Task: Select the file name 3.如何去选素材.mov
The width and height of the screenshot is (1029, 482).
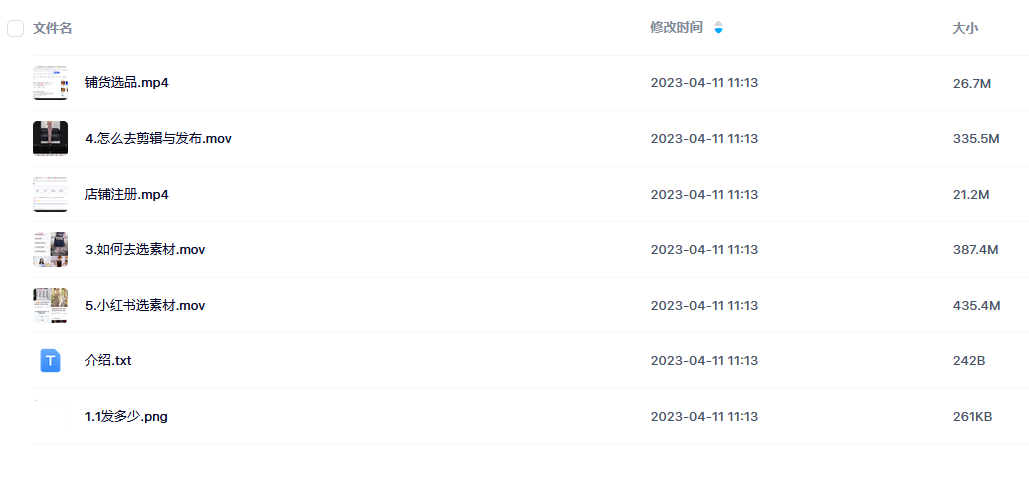Action: pos(145,250)
